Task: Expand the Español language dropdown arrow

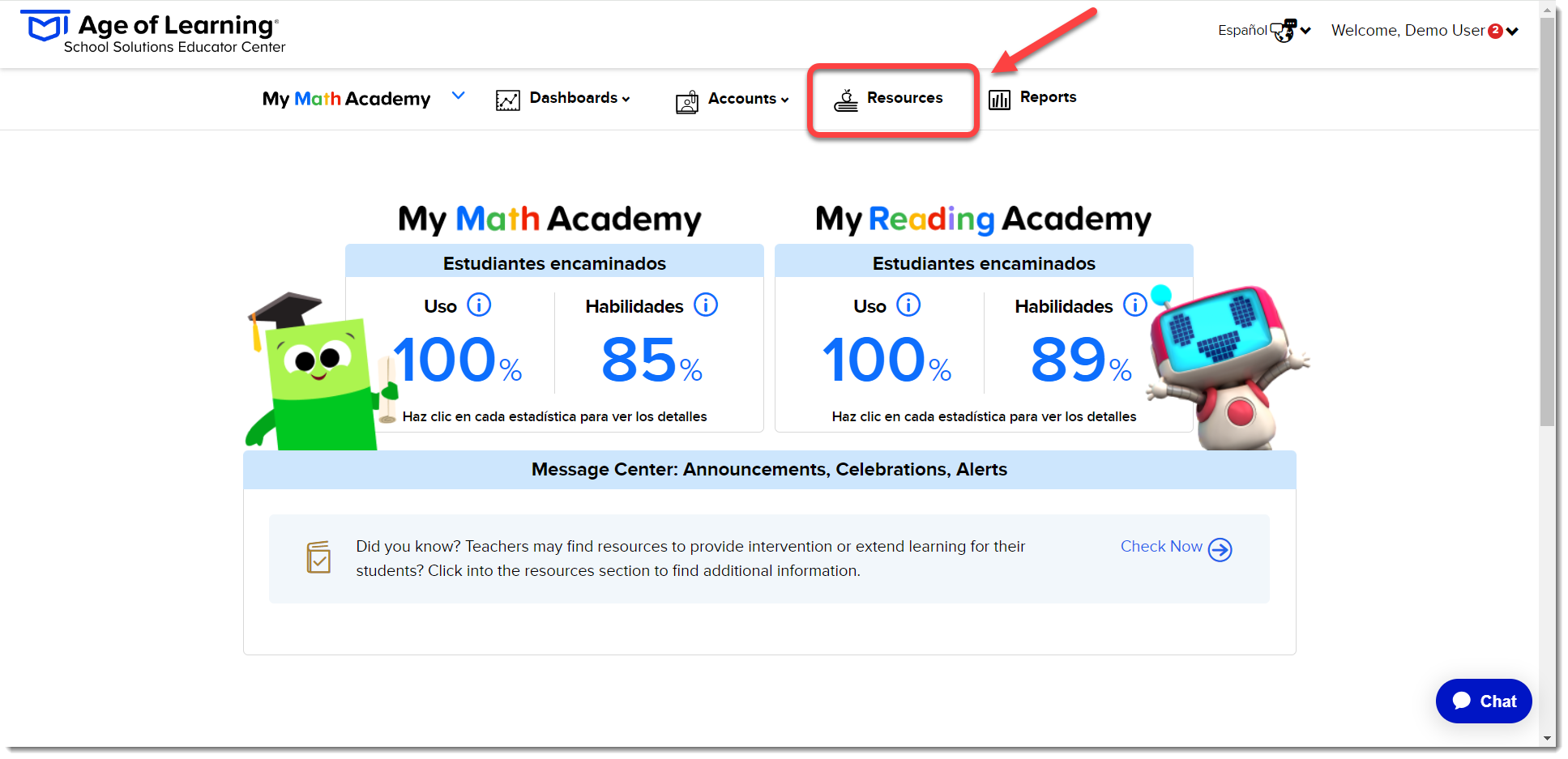Action: 1305,31
